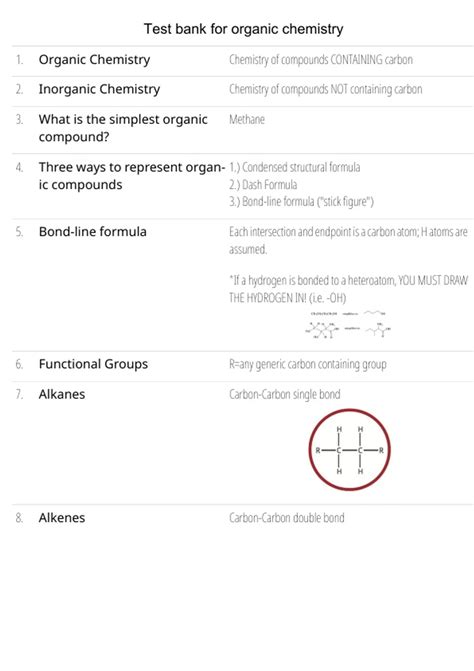Click the 'YOU MUST DRAW THE HYDROGEN IN' note
The height and width of the screenshot is (671, 474).
pyautogui.click(x=348, y=289)
